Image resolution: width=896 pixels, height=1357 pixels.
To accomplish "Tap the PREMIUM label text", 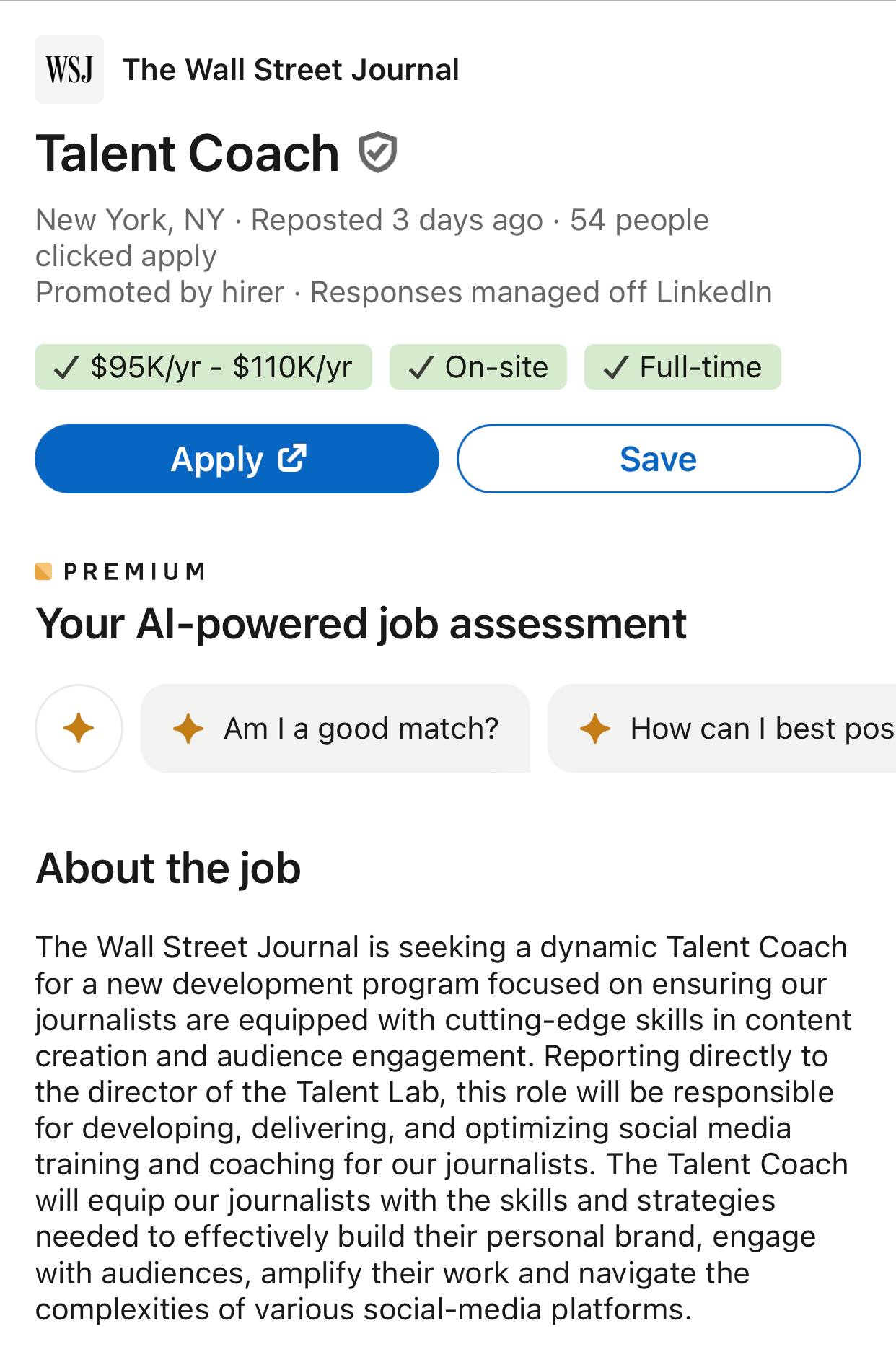I will coord(135,572).
